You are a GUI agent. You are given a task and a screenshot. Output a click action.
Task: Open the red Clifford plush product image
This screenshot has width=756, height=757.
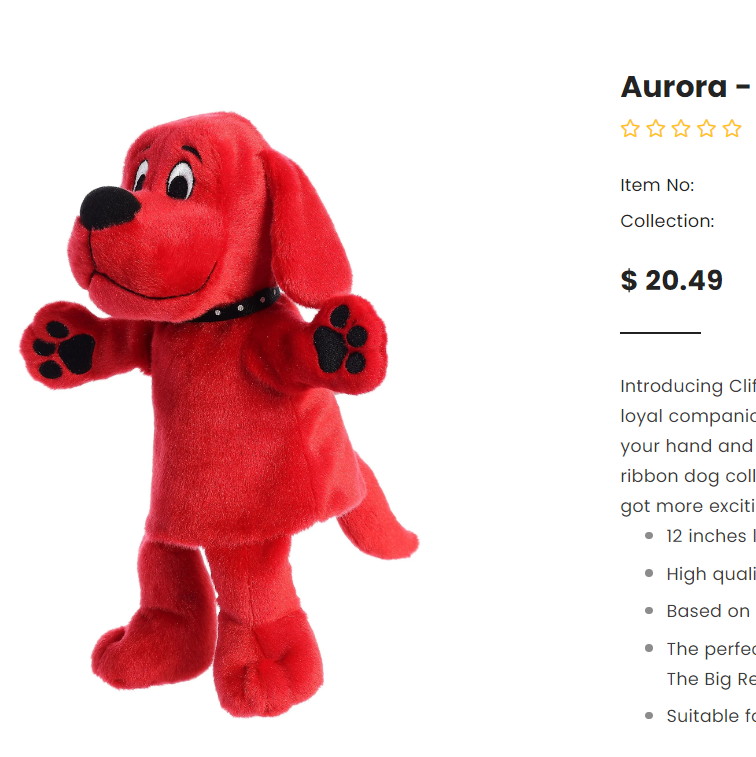pos(220,414)
